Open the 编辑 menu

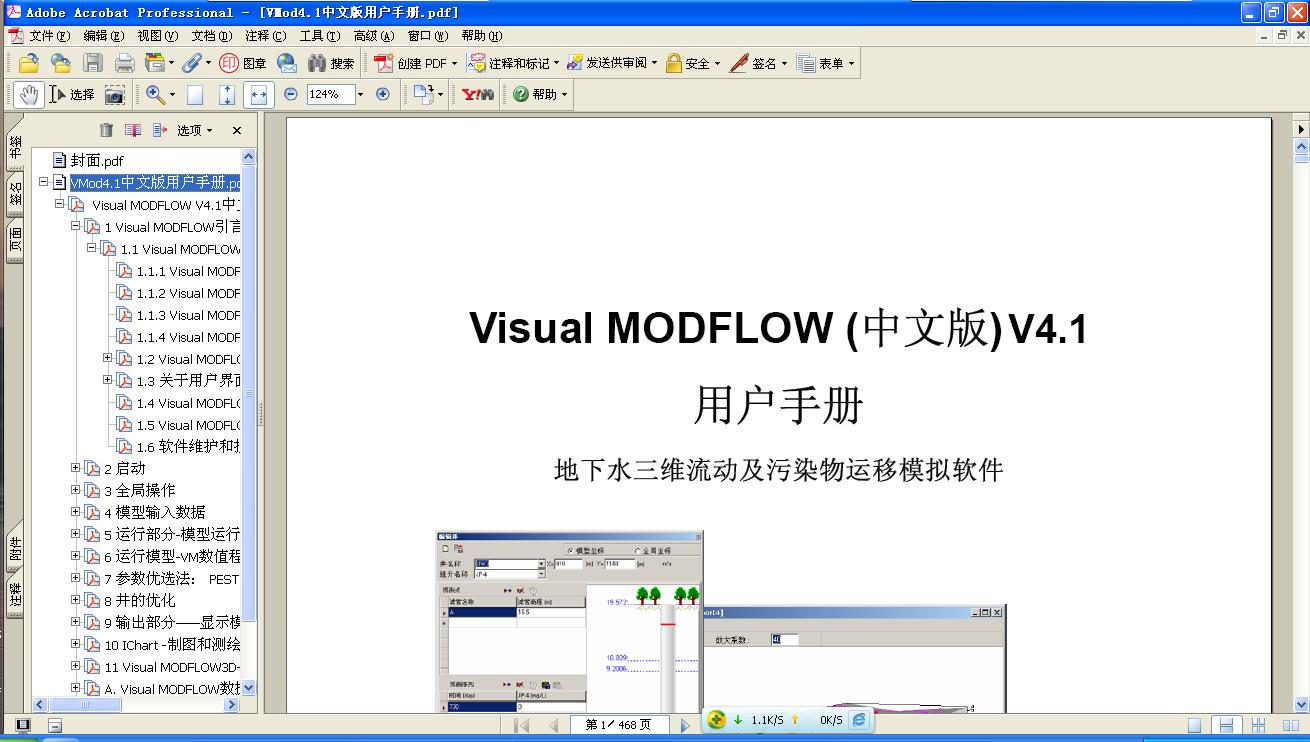(x=104, y=35)
